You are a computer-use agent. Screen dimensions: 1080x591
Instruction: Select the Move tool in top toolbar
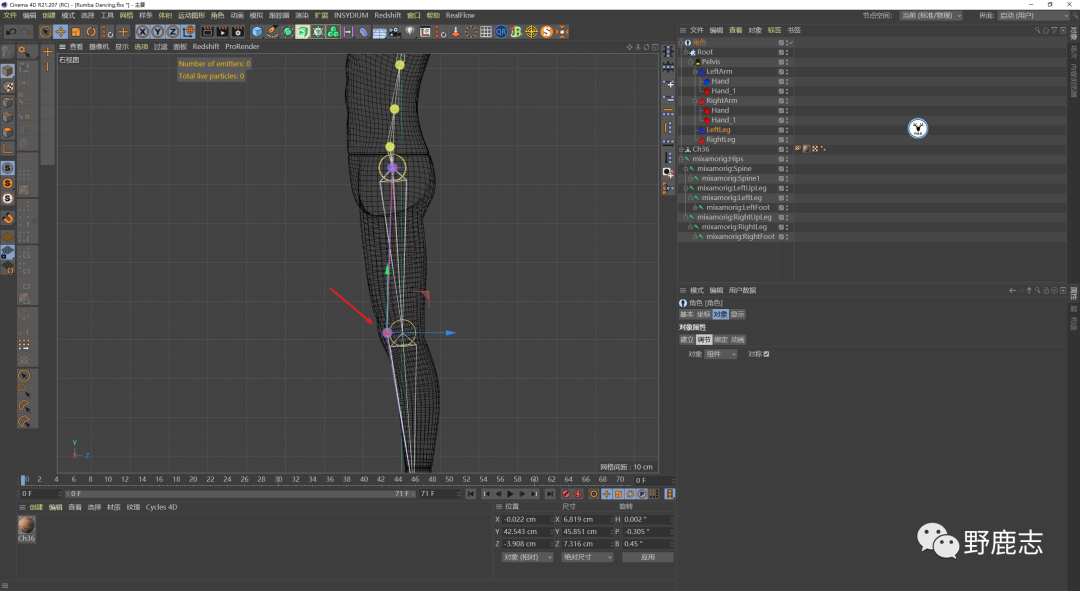tap(60, 32)
